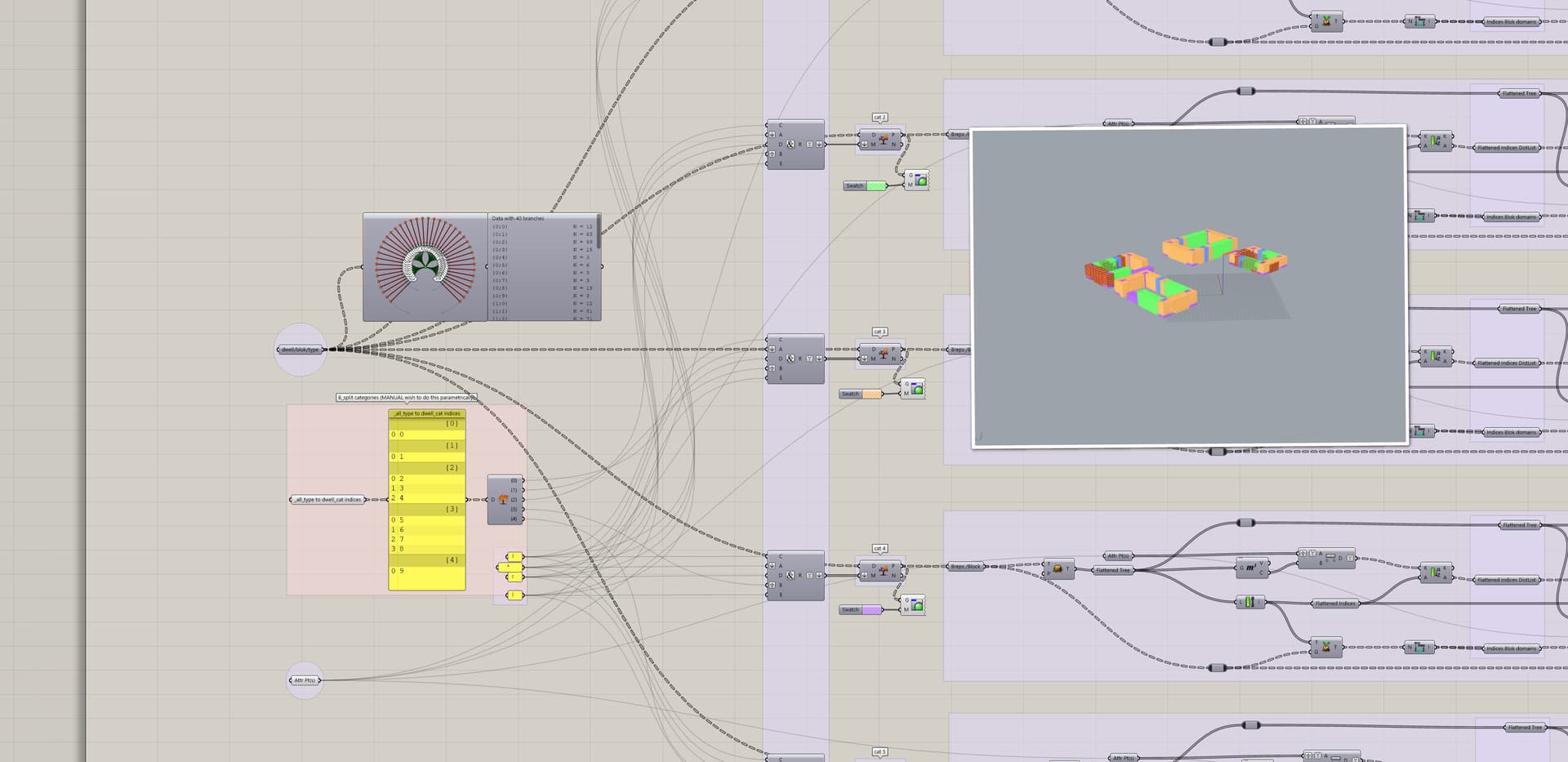Select the Volume (m³) component right of Flattened Tree
The height and width of the screenshot is (762, 1568).
pos(1251,568)
